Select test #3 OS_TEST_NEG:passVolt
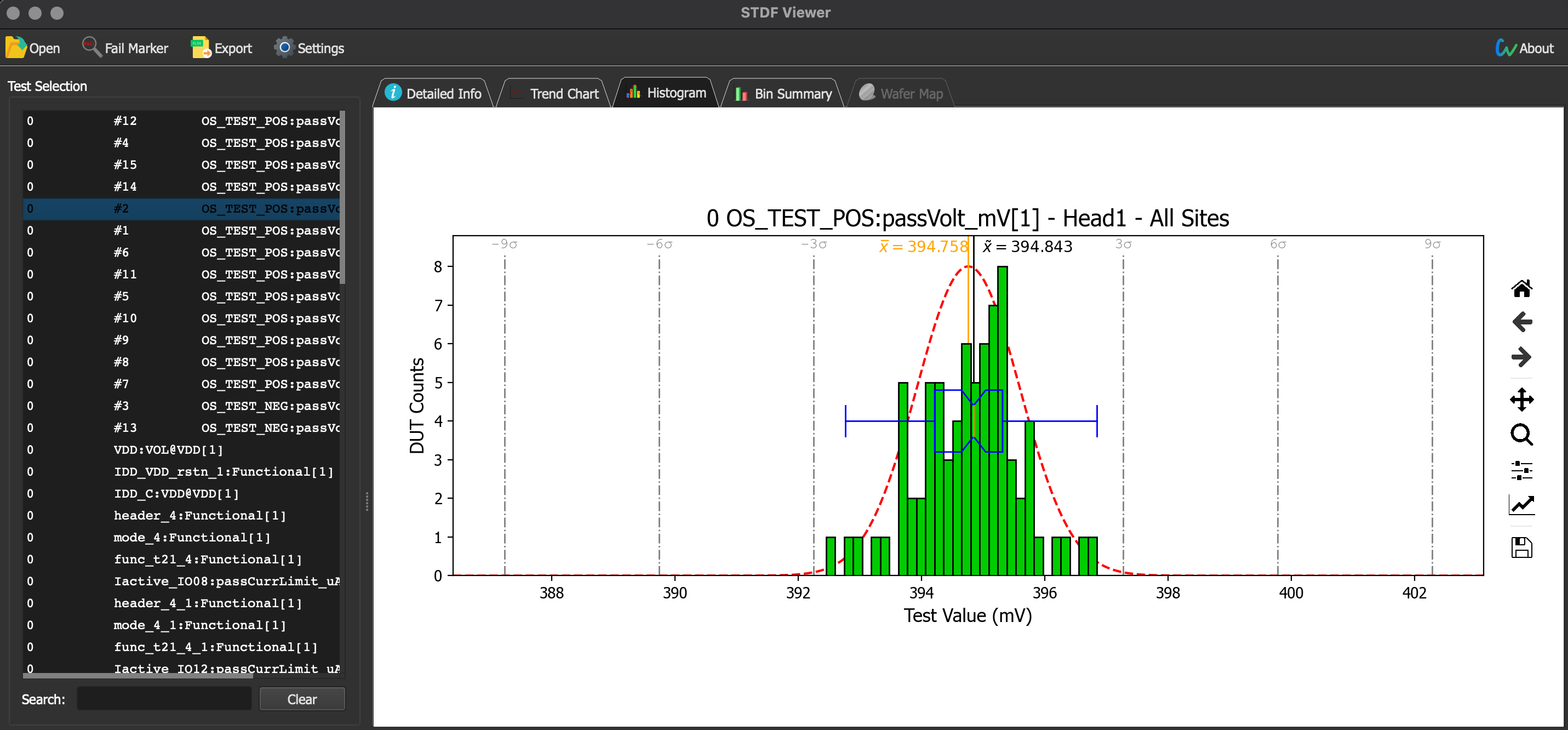 [x=182, y=406]
